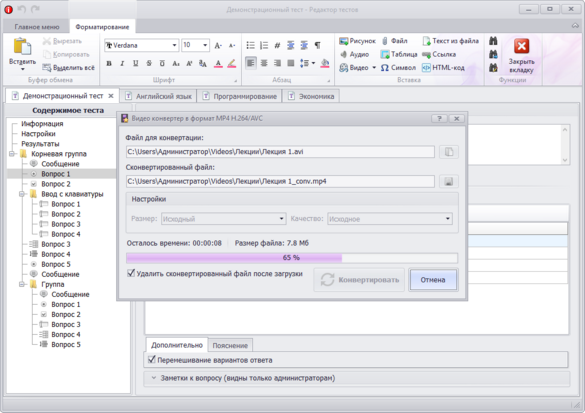Collapse the Корневая группа tree node
Image resolution: width=585 pixels, height=413 pixels.
[12, 154]
